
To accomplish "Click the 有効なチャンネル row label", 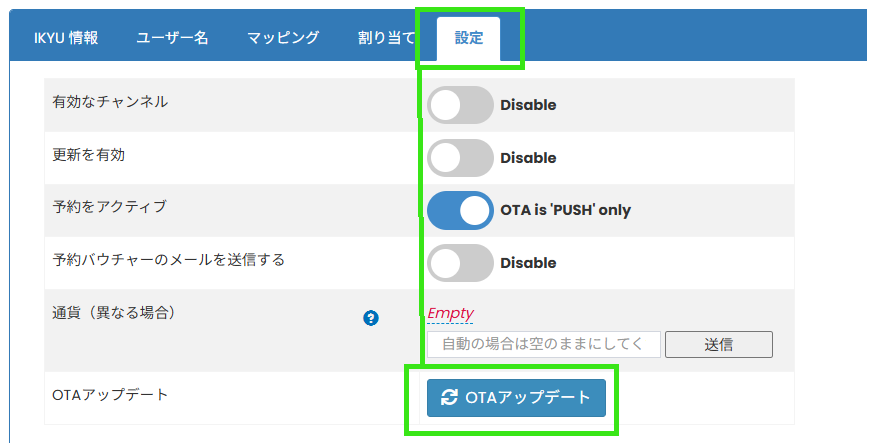I will (110, 102).
